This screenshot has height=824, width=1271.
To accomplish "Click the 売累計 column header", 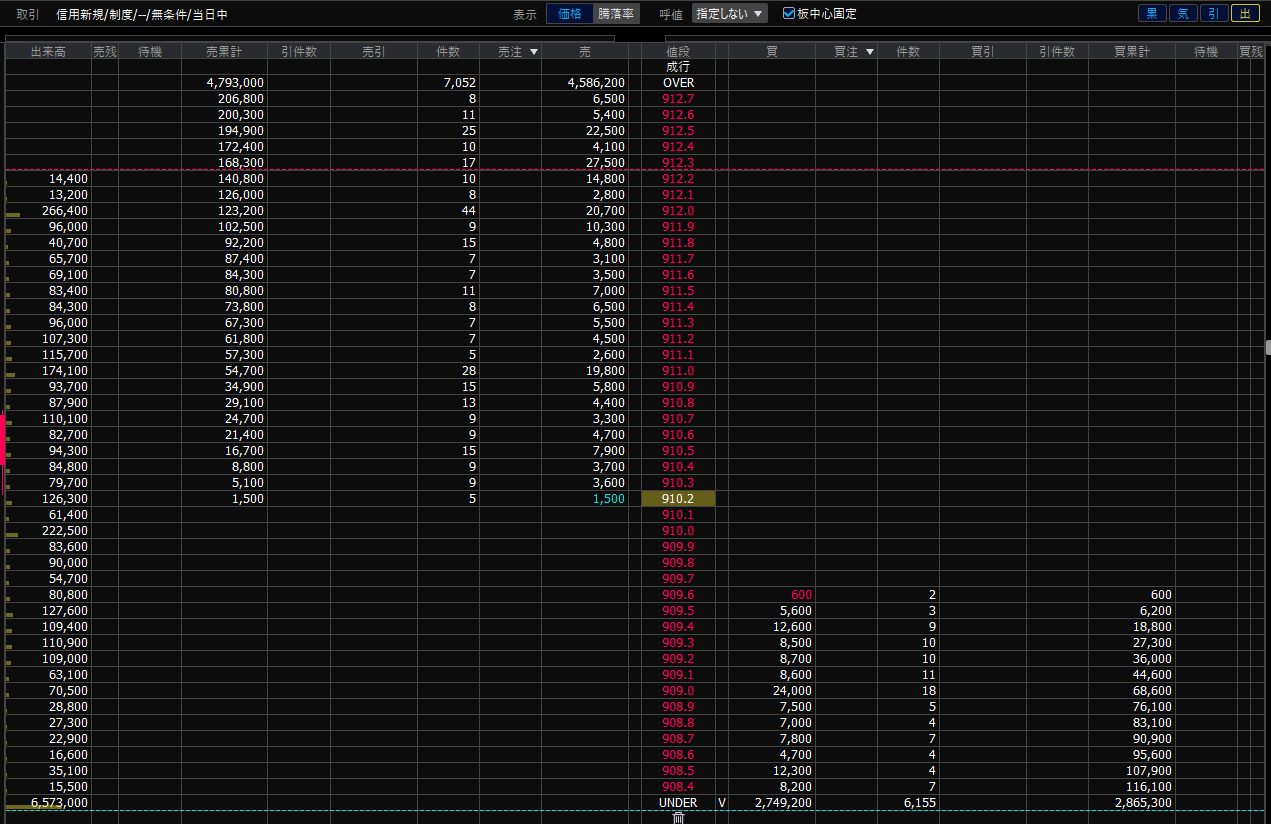I will [224, 51].
